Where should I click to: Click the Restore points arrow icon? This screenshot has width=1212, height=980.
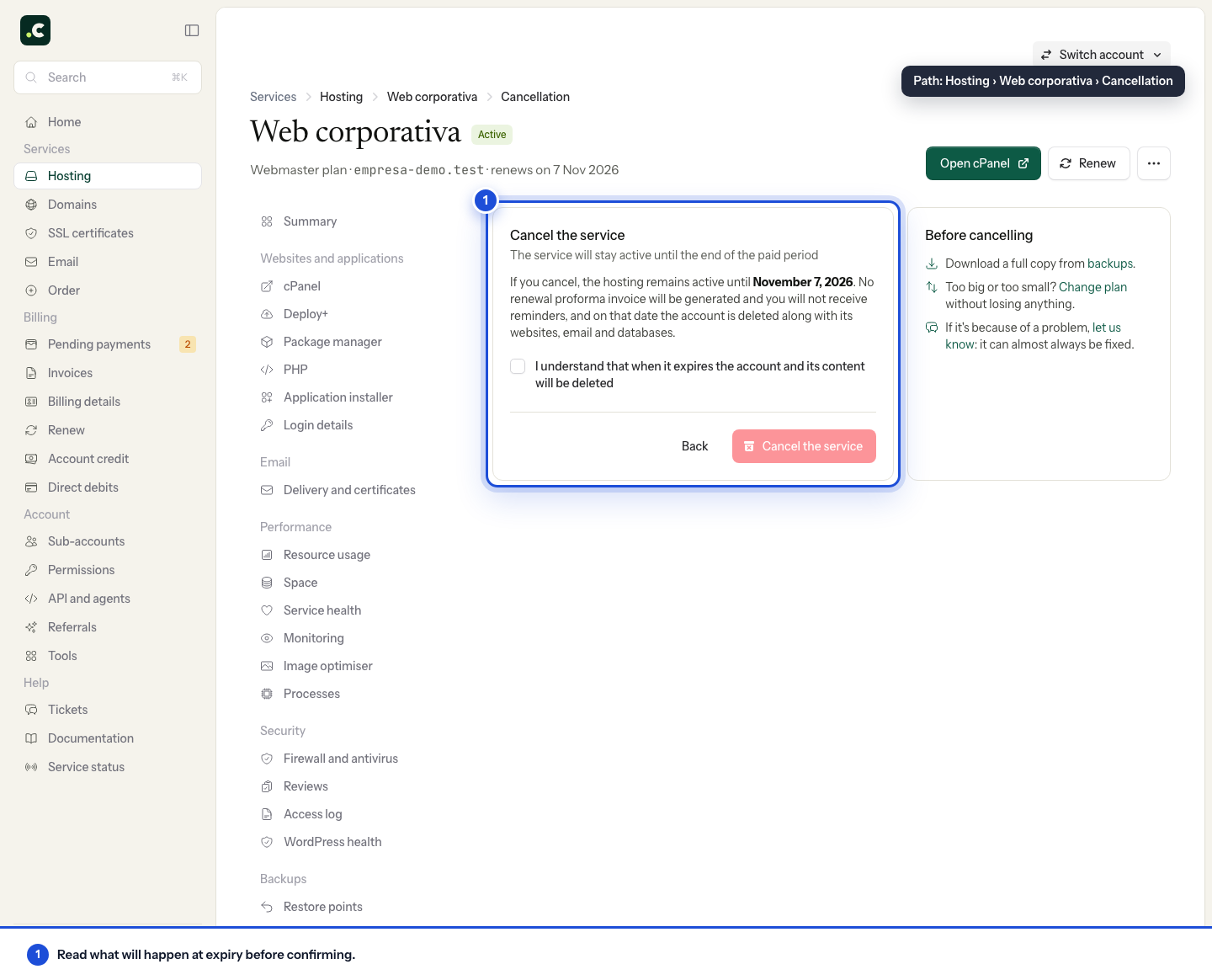tap(267, 907)
